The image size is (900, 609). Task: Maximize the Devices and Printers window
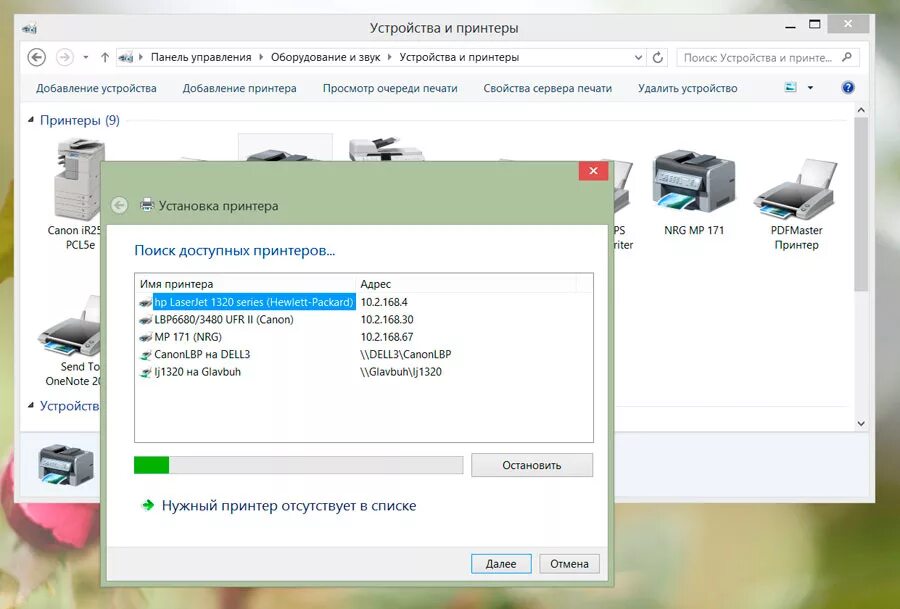[x=814, y=25]
